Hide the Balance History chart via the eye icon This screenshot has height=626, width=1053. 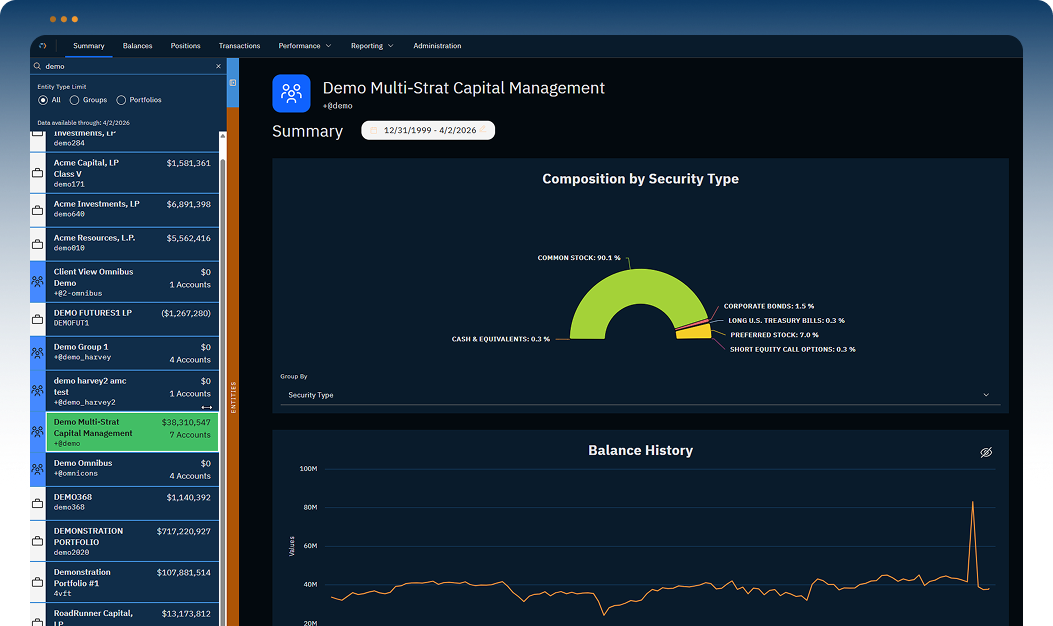pos(986,452)
